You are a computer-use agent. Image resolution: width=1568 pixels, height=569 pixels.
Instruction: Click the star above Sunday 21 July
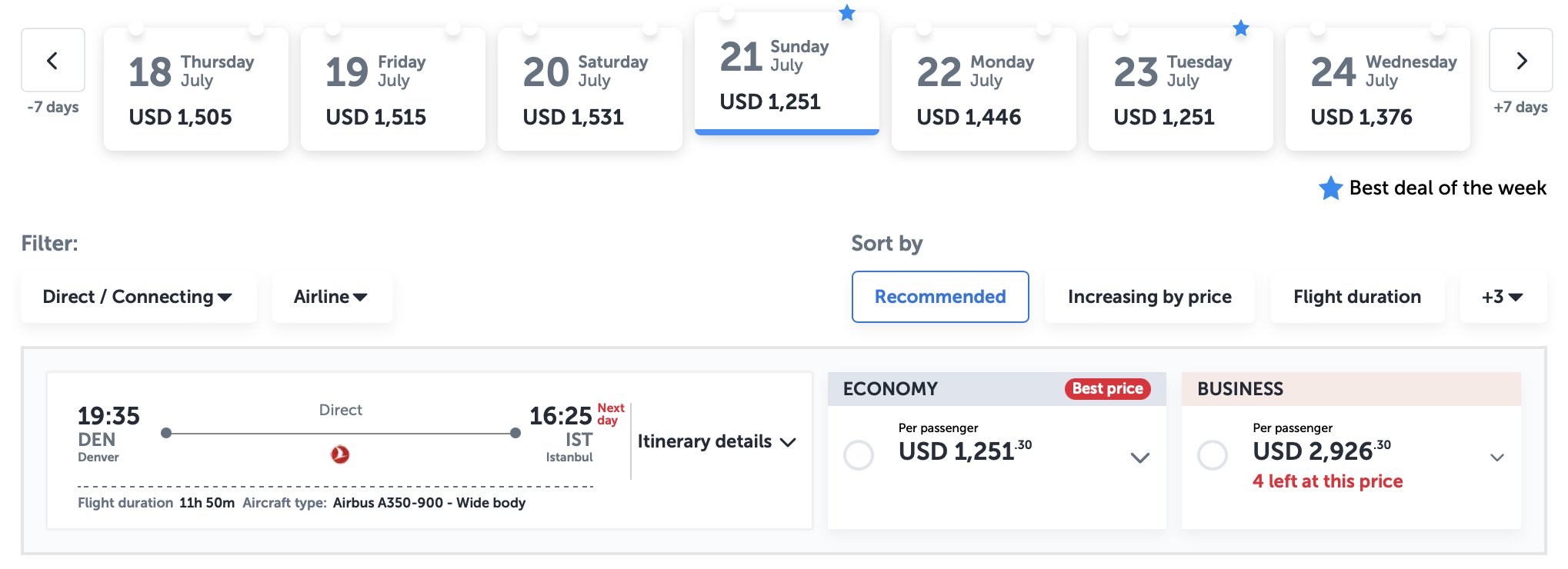coord(847,13)
